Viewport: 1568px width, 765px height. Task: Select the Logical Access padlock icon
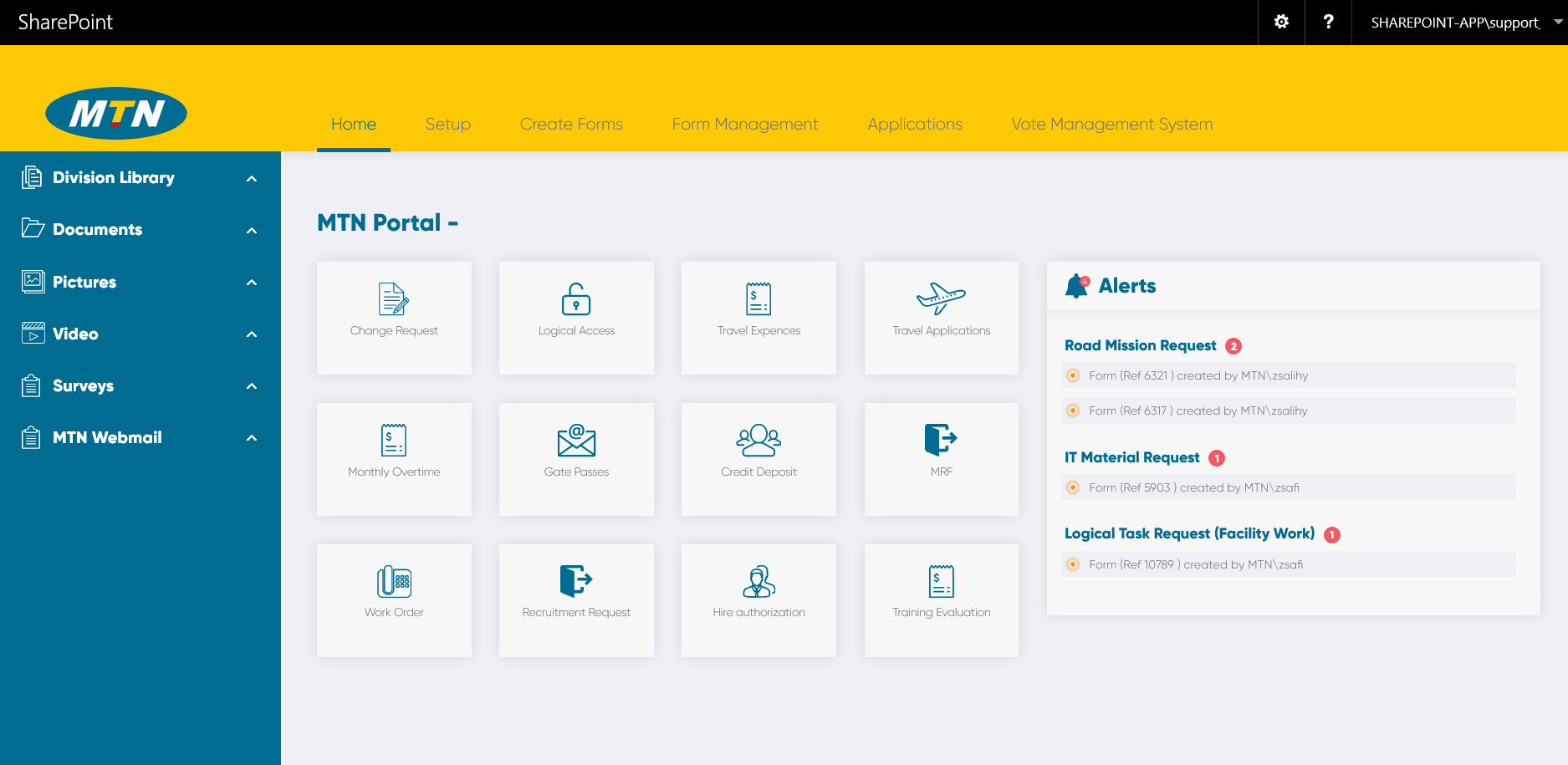point(575,298)
